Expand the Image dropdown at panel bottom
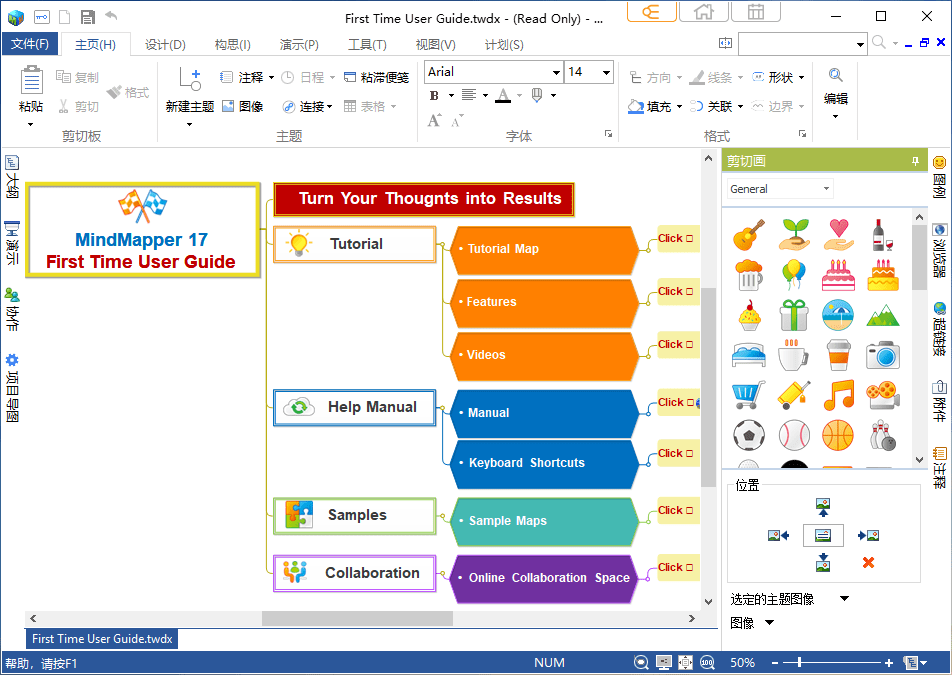Screen dimensions: 952x675 click(x=769, y=622)
